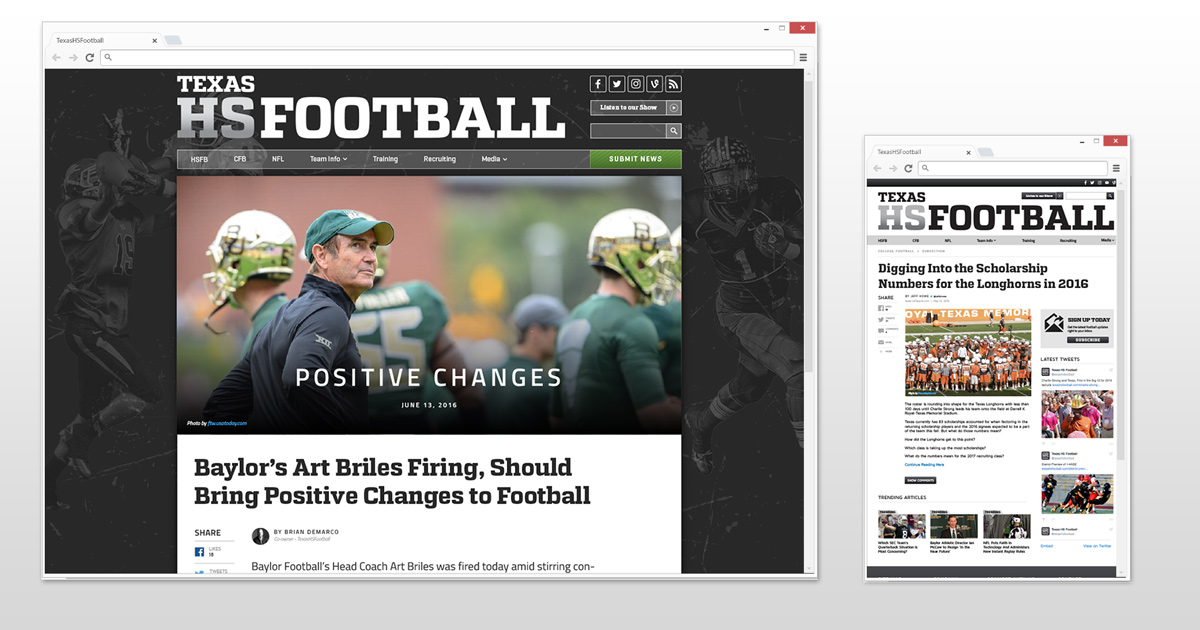Open new tab button in large browser window
This screenshot has height=630, width=1200.
pyautogui.click(x=173, y=41)
